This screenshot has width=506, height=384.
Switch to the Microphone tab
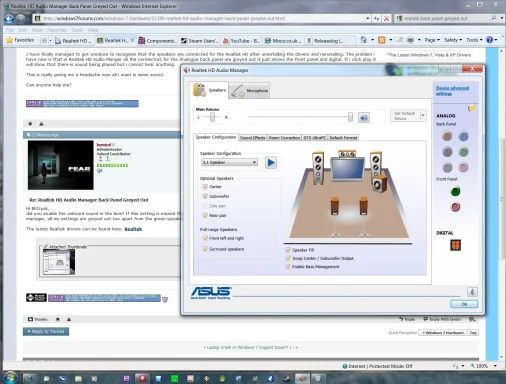[250, 90]
